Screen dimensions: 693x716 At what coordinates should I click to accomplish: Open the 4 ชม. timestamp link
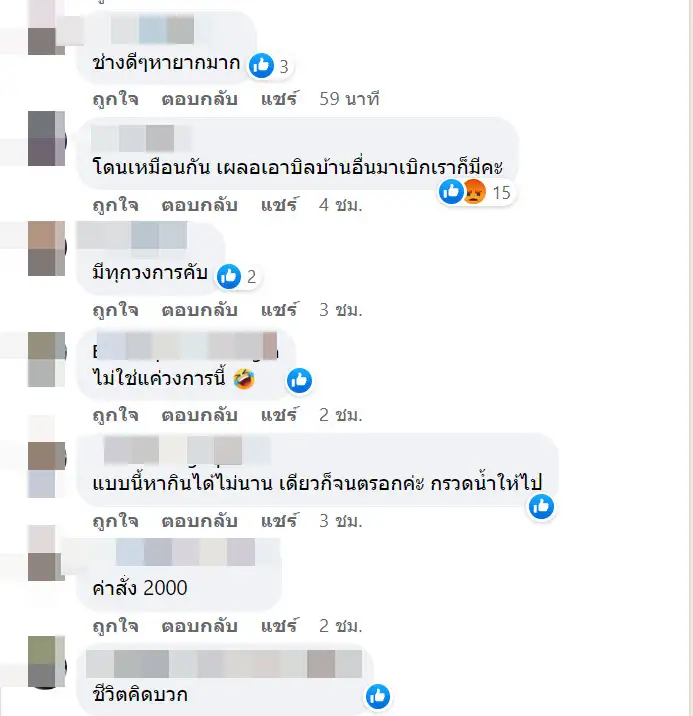tap(341, 205)
